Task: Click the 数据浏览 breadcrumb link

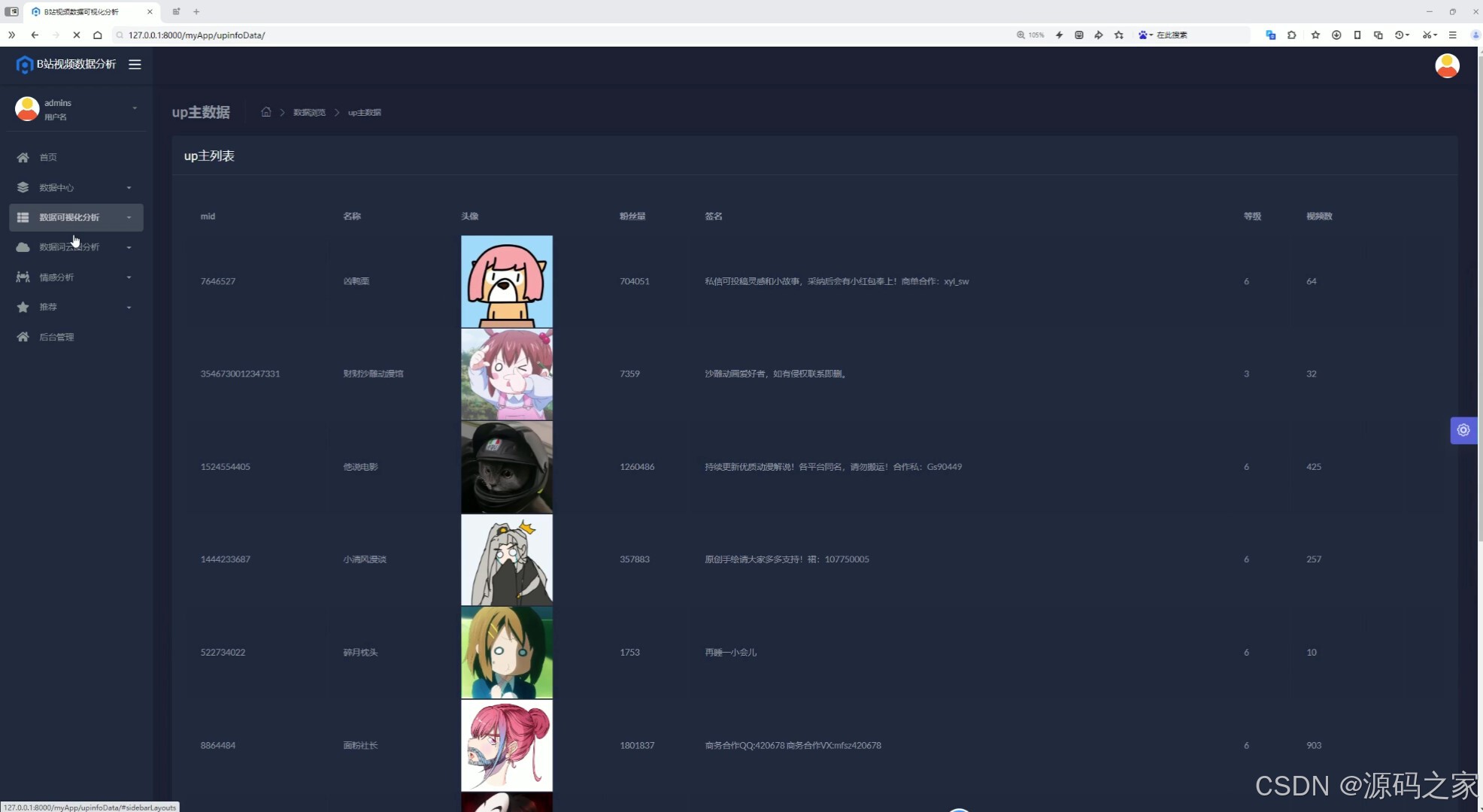Action: 309,113
